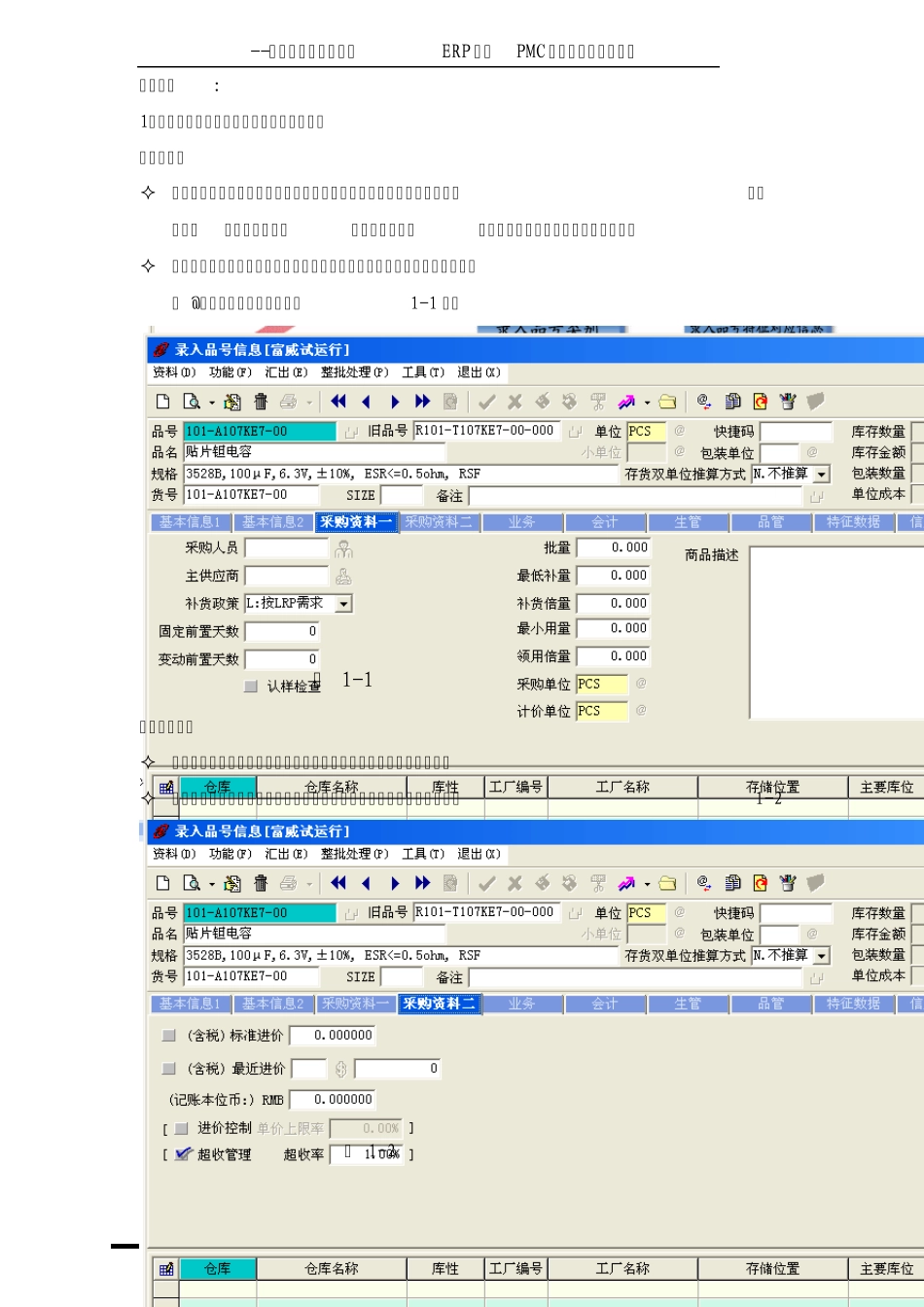Open 存货双单位推算方式 dropdown in 采购资料二 window
The width and height of the screenshot is (924, 1307).
click(821, 956)
